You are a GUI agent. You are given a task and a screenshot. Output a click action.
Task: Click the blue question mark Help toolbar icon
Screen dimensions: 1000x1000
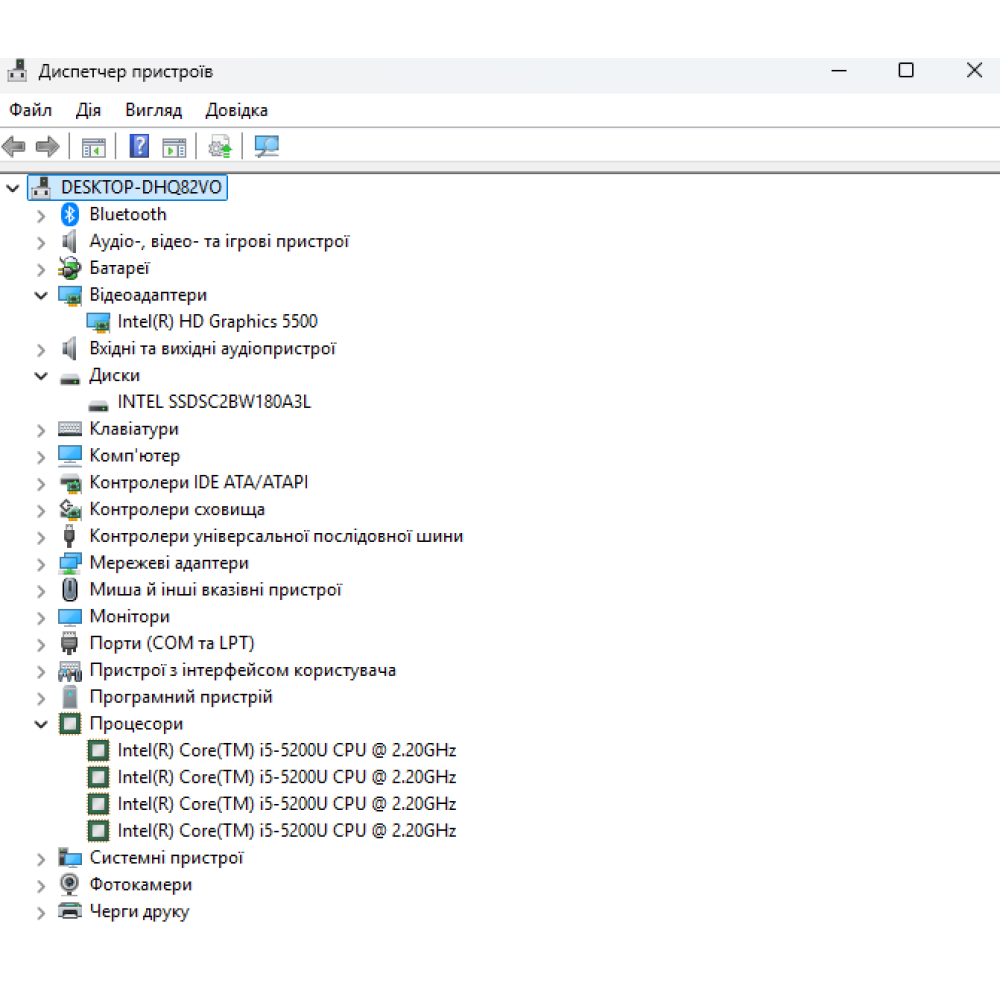pyautogui.click(x=139, y=147)
